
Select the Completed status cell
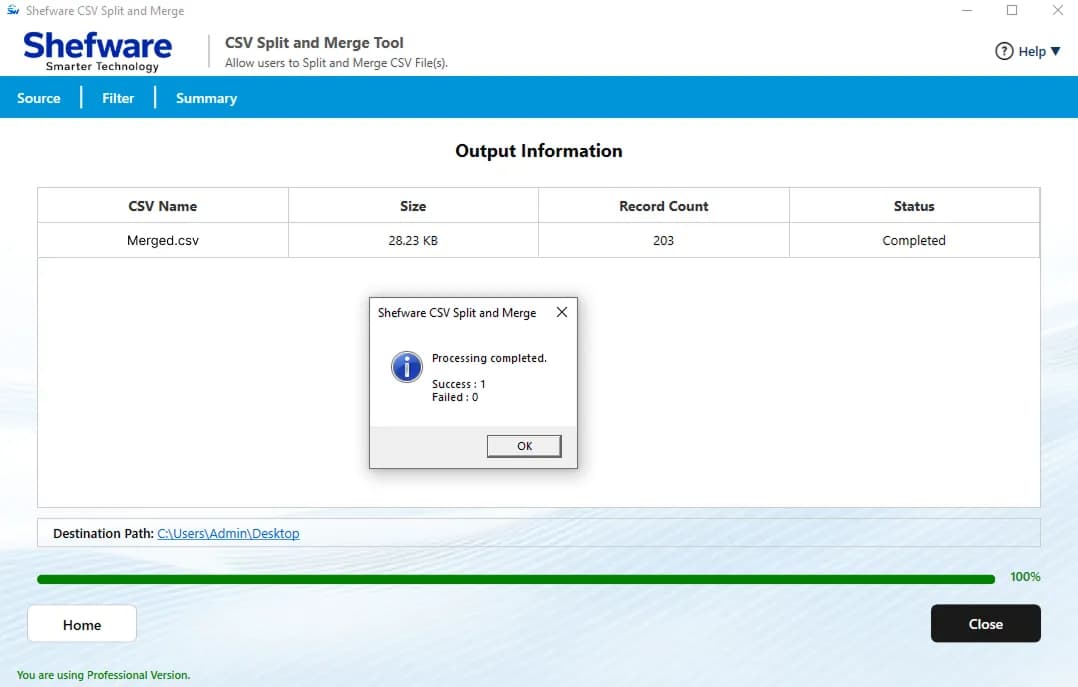(914, 240)
